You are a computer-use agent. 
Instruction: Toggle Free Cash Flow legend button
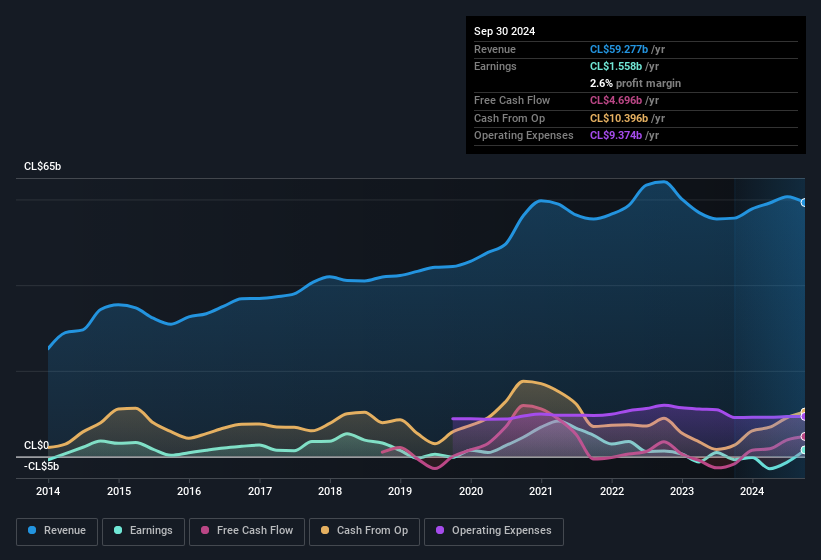(247, 531)
